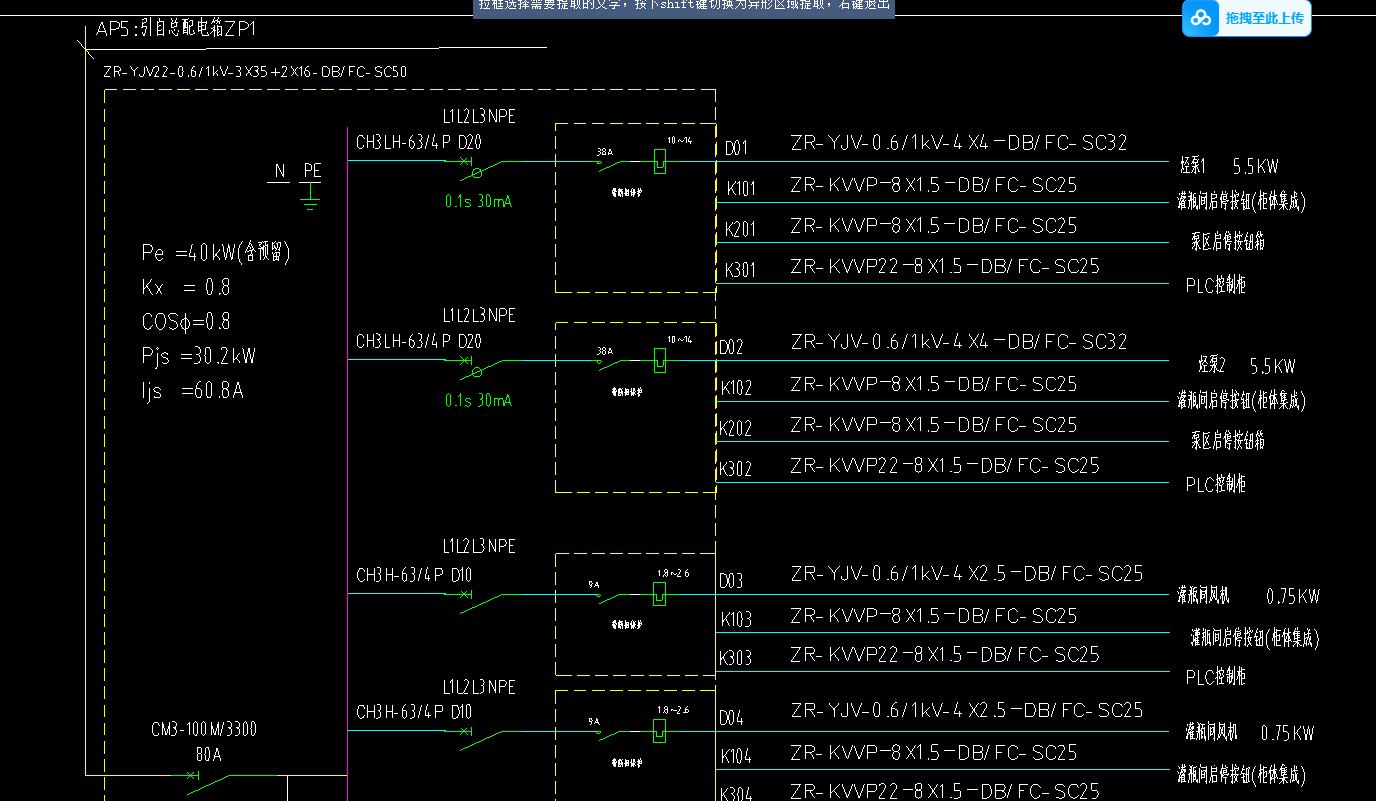Select the K104 circuit number

pos(737,757)
